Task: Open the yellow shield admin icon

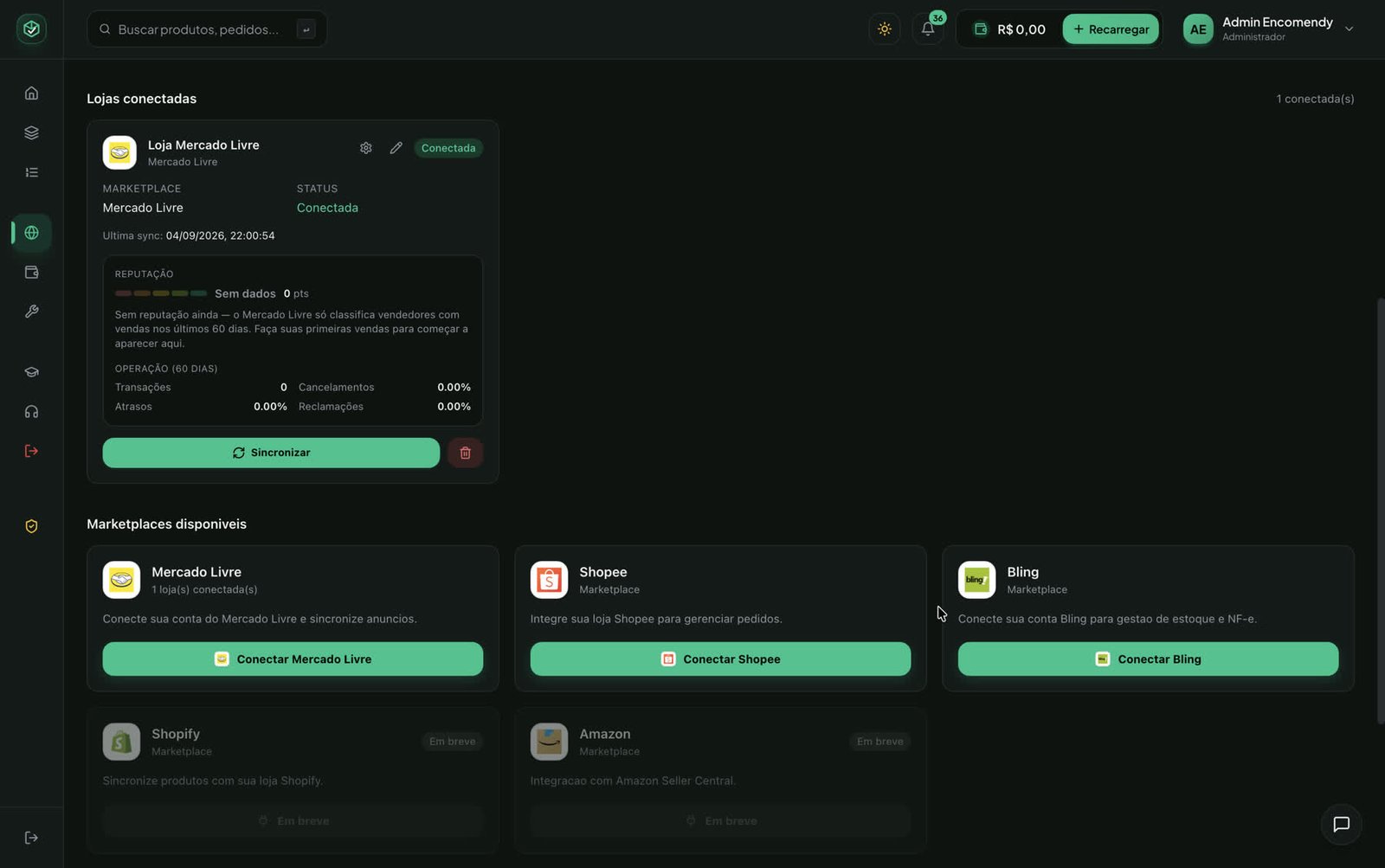Action: click(x=31, y=526)
